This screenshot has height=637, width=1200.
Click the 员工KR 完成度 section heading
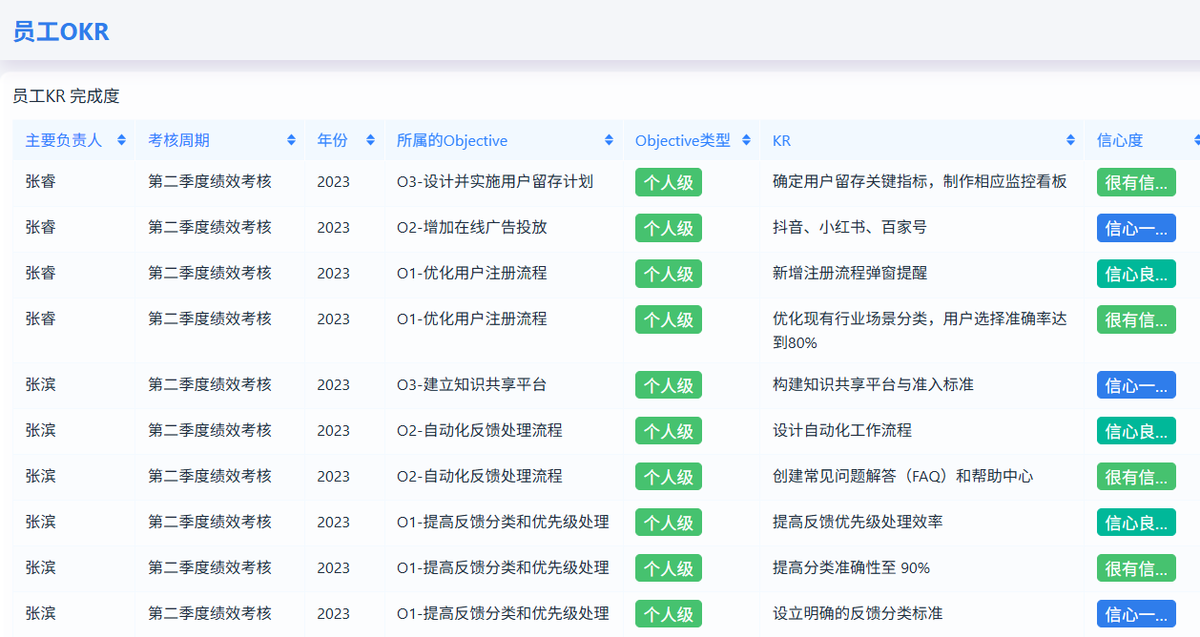(66, 96)
